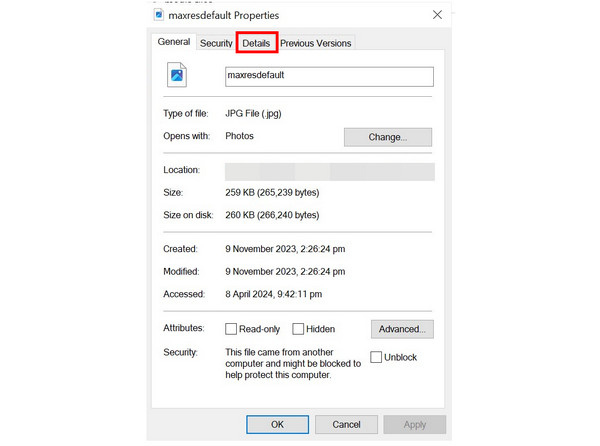This screenshot has height=446, width=600.
Task: Open the Advanced... attributes dialog
Action: click(402, 329)
